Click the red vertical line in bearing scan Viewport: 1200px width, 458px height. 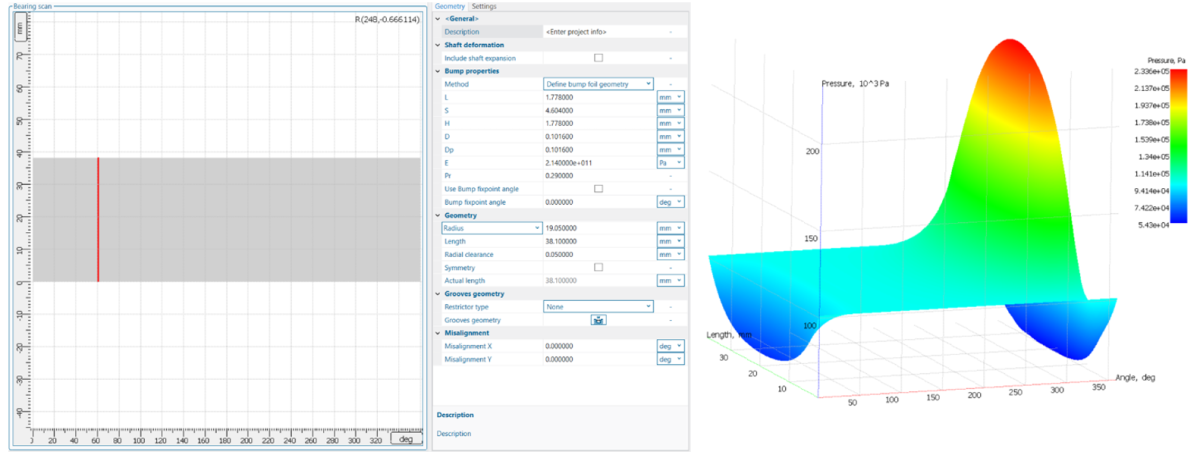tap(98, 219)
